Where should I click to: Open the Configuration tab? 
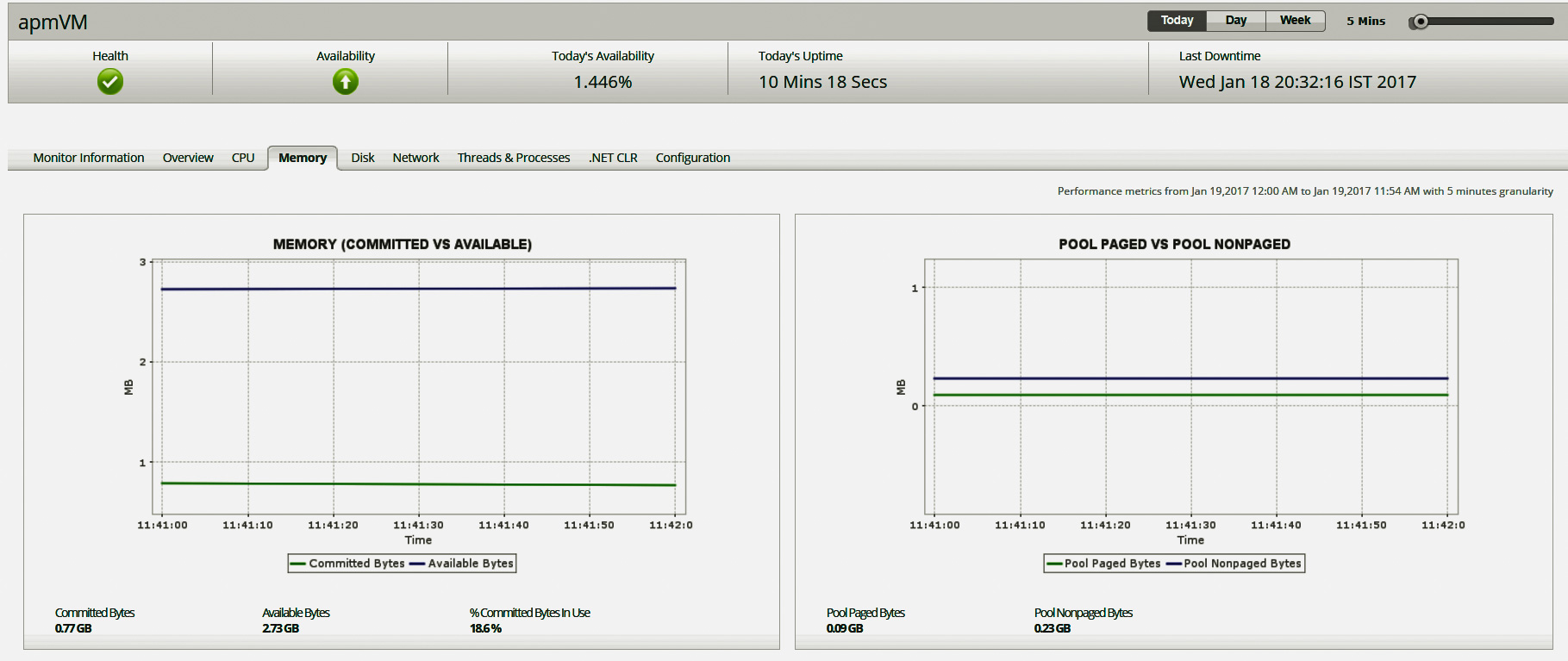pos(693,158)
